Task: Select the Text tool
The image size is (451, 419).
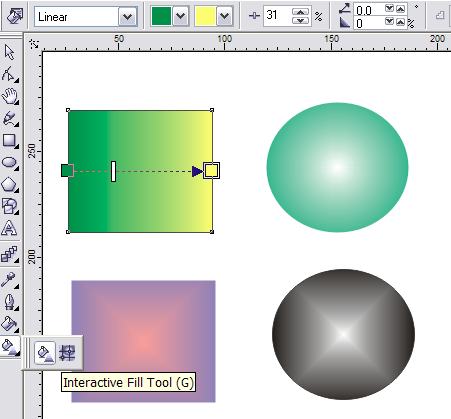Action: (x=9, y=228)
